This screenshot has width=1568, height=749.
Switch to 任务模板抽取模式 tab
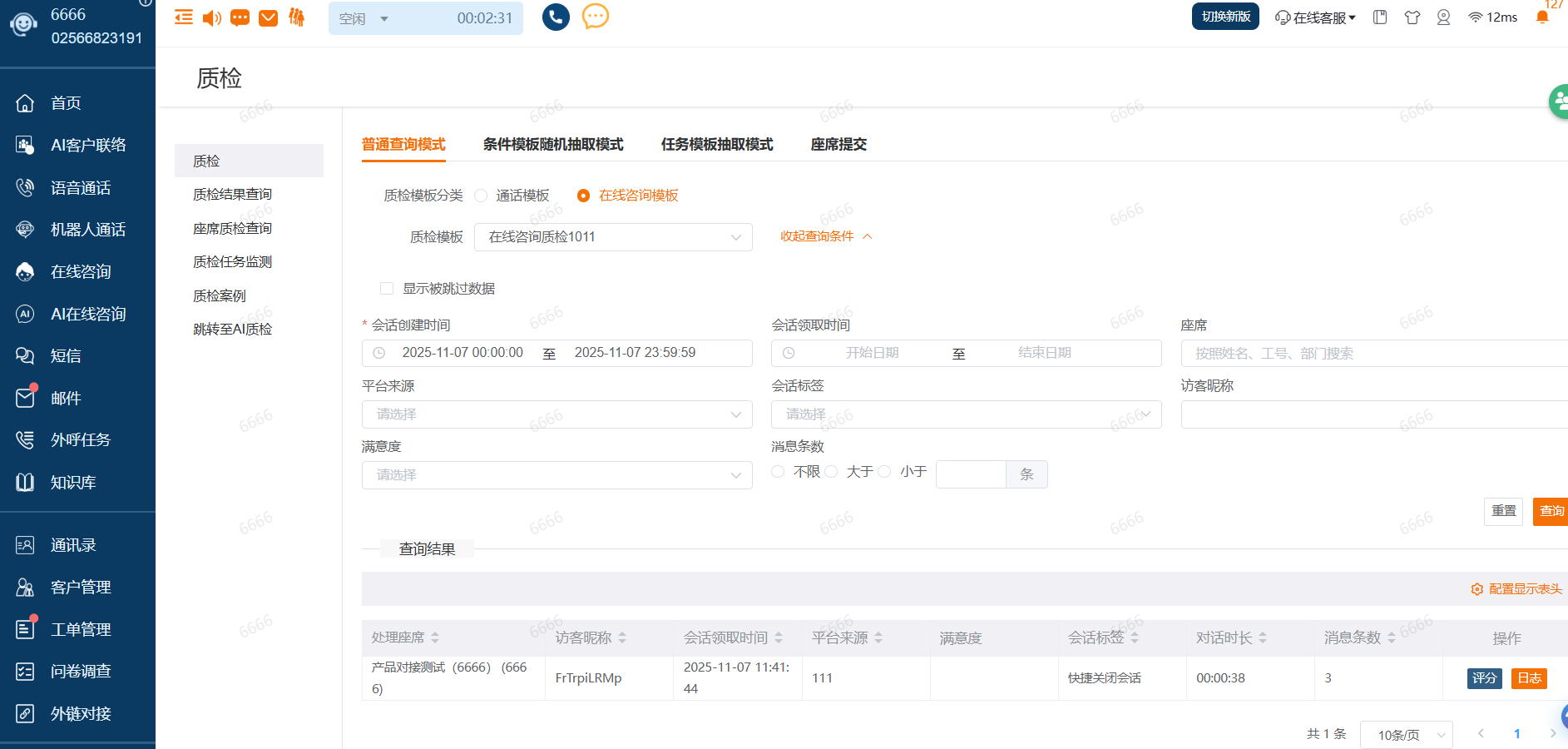pyautogui.click(x=716, y=145)
